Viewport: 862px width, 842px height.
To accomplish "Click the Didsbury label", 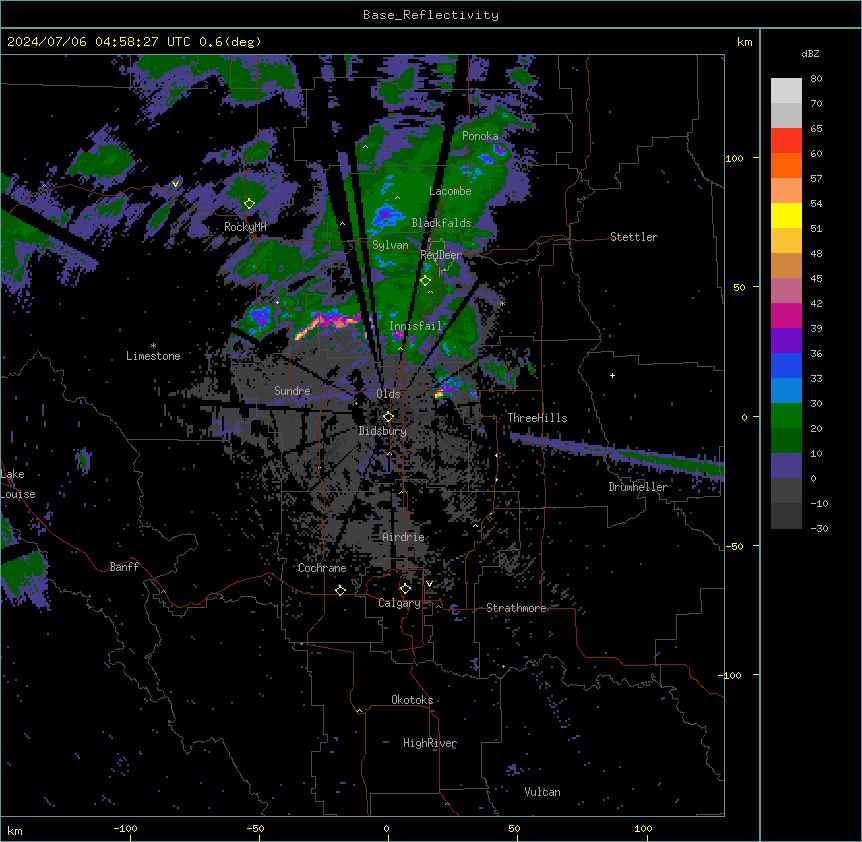I will [383, 431].
